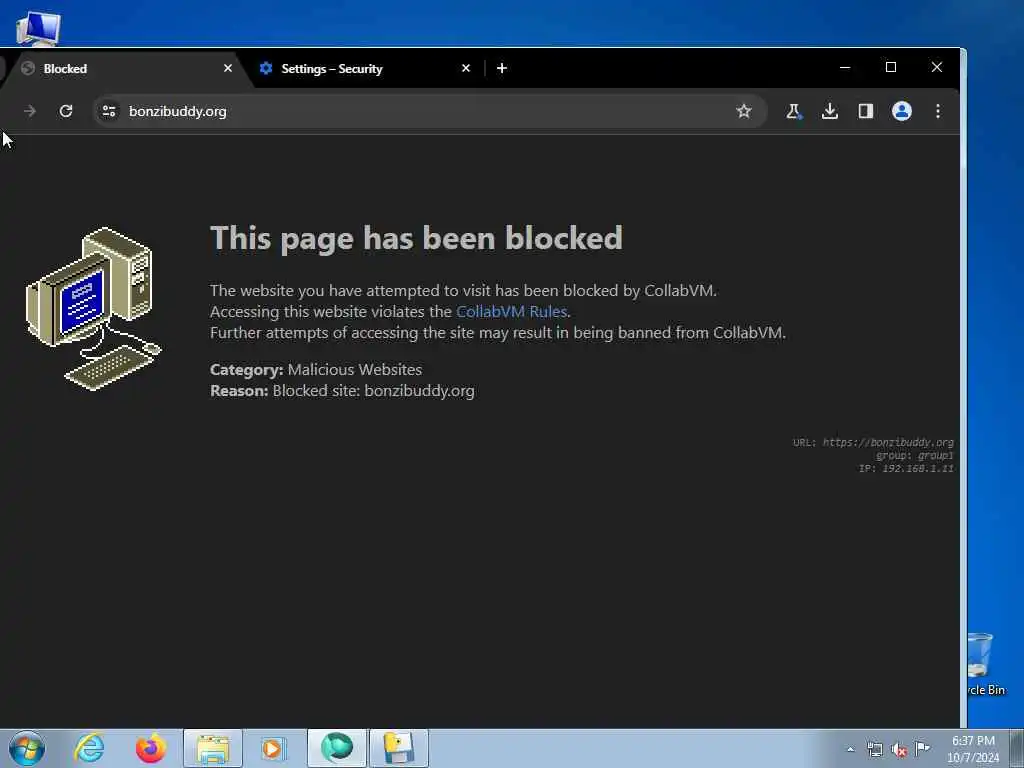Image resolution: width=1024 pixels, height=768 pixels.
Task: Open the Windows Start menu
Action: click(27, 748)
